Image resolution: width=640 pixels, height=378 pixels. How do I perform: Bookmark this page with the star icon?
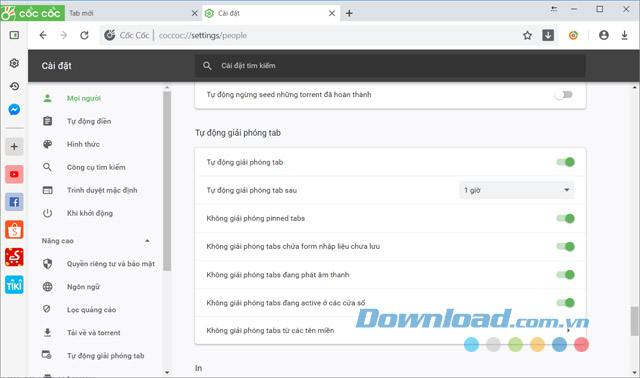pyautogui.click(x=527, y=36)
